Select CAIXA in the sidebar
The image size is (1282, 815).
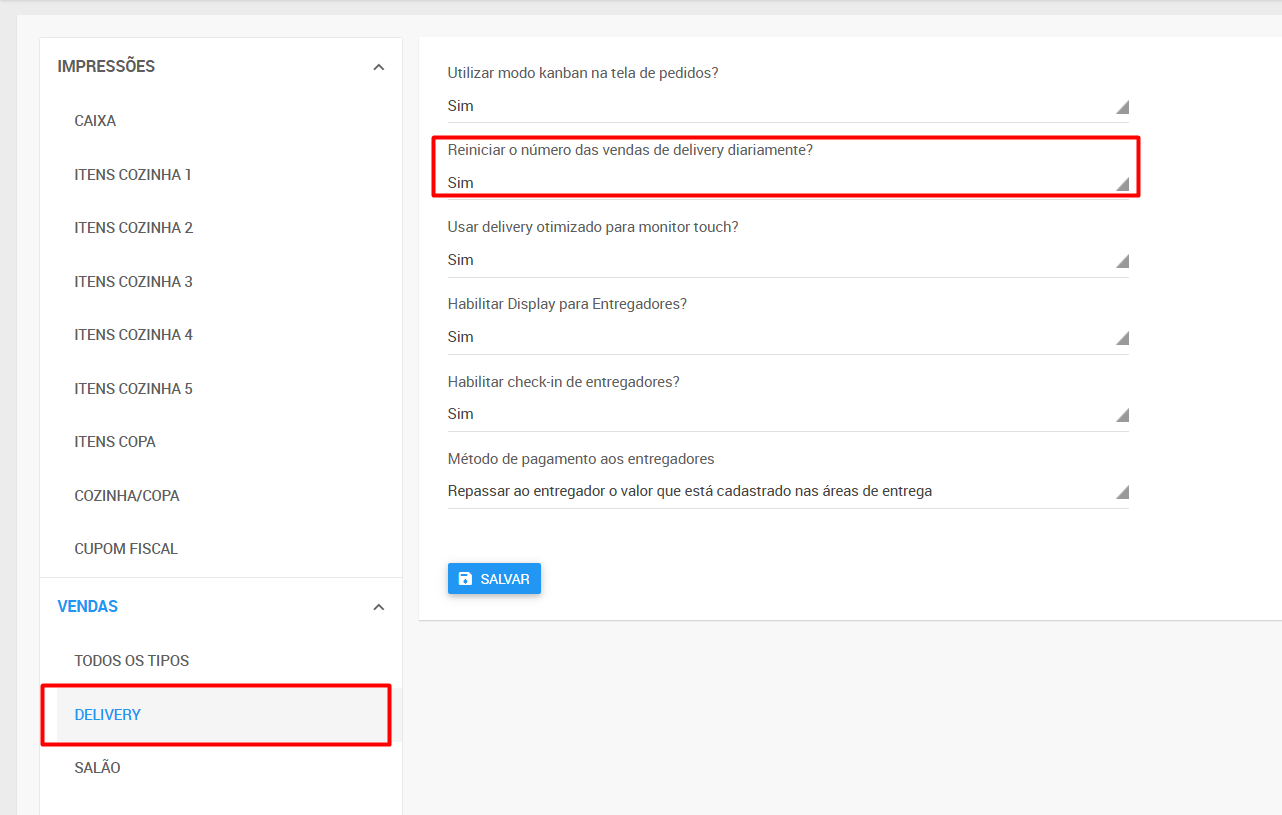pos(95,121)
